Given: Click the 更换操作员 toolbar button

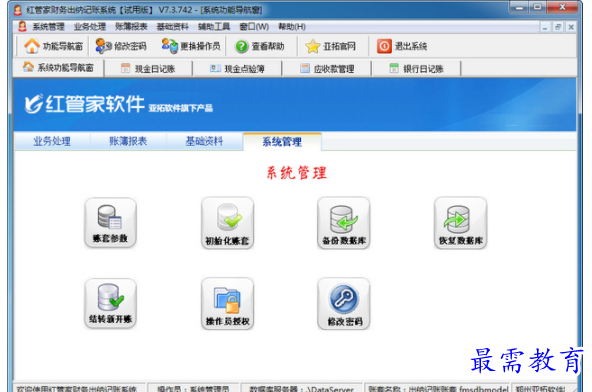Looking at the screenshot, I should 191,46.
